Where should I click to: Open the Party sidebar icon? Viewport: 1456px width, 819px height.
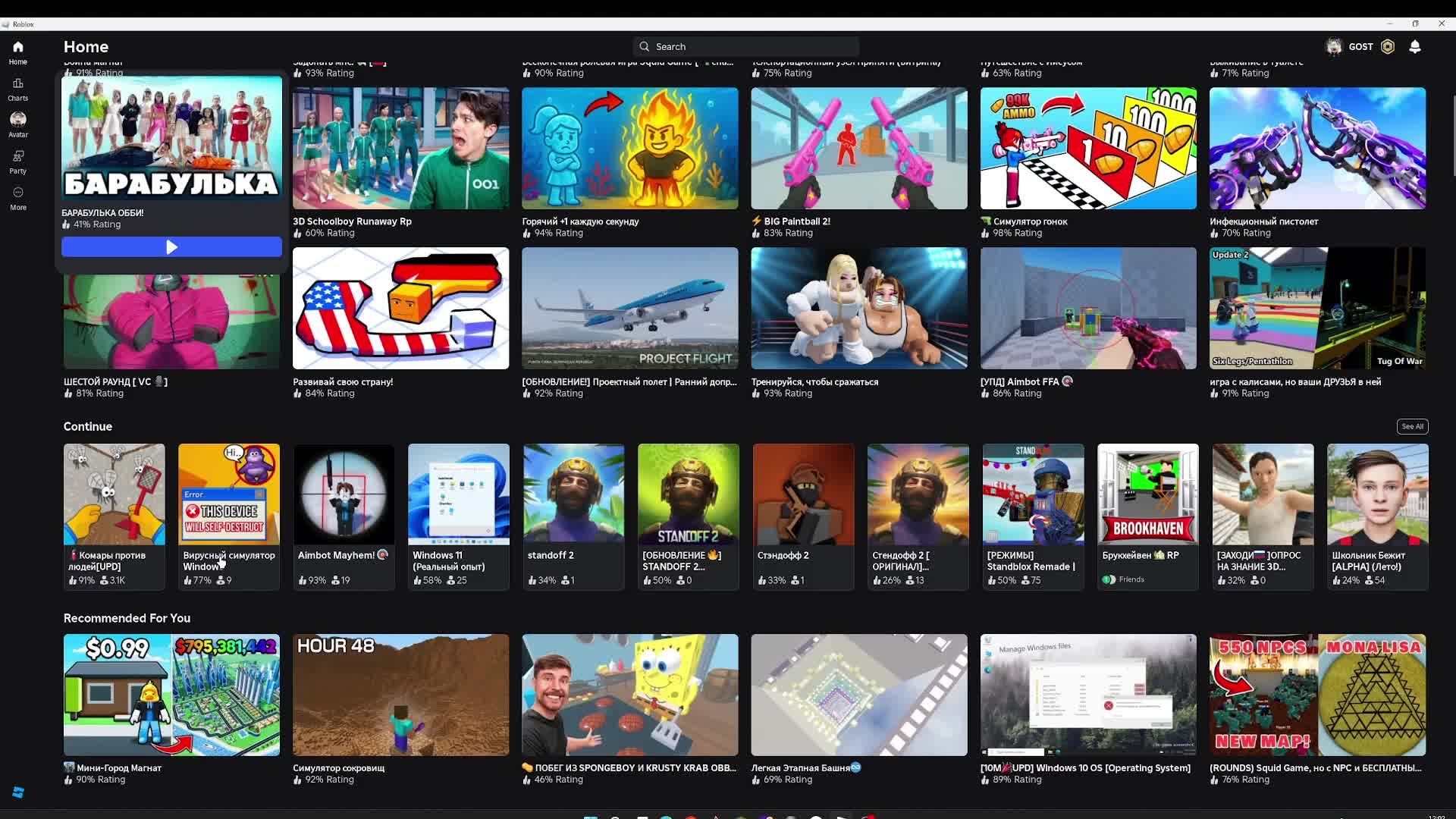[18, 161]
